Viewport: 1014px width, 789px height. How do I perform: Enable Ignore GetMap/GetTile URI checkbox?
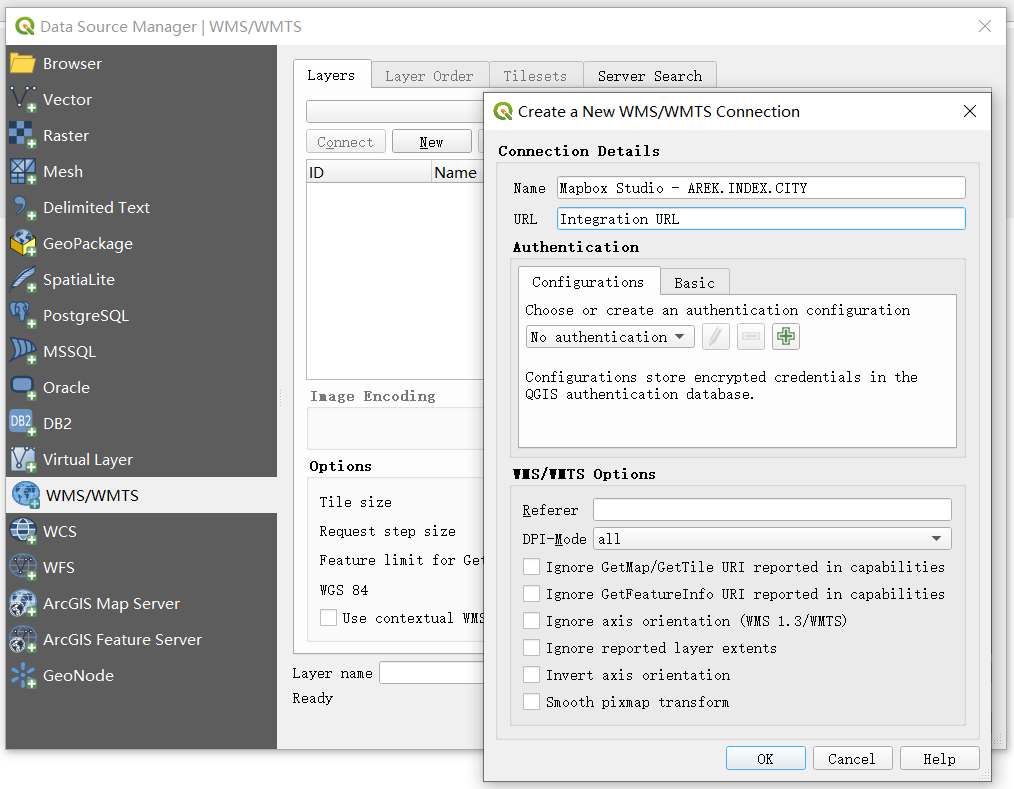[532, 567]
